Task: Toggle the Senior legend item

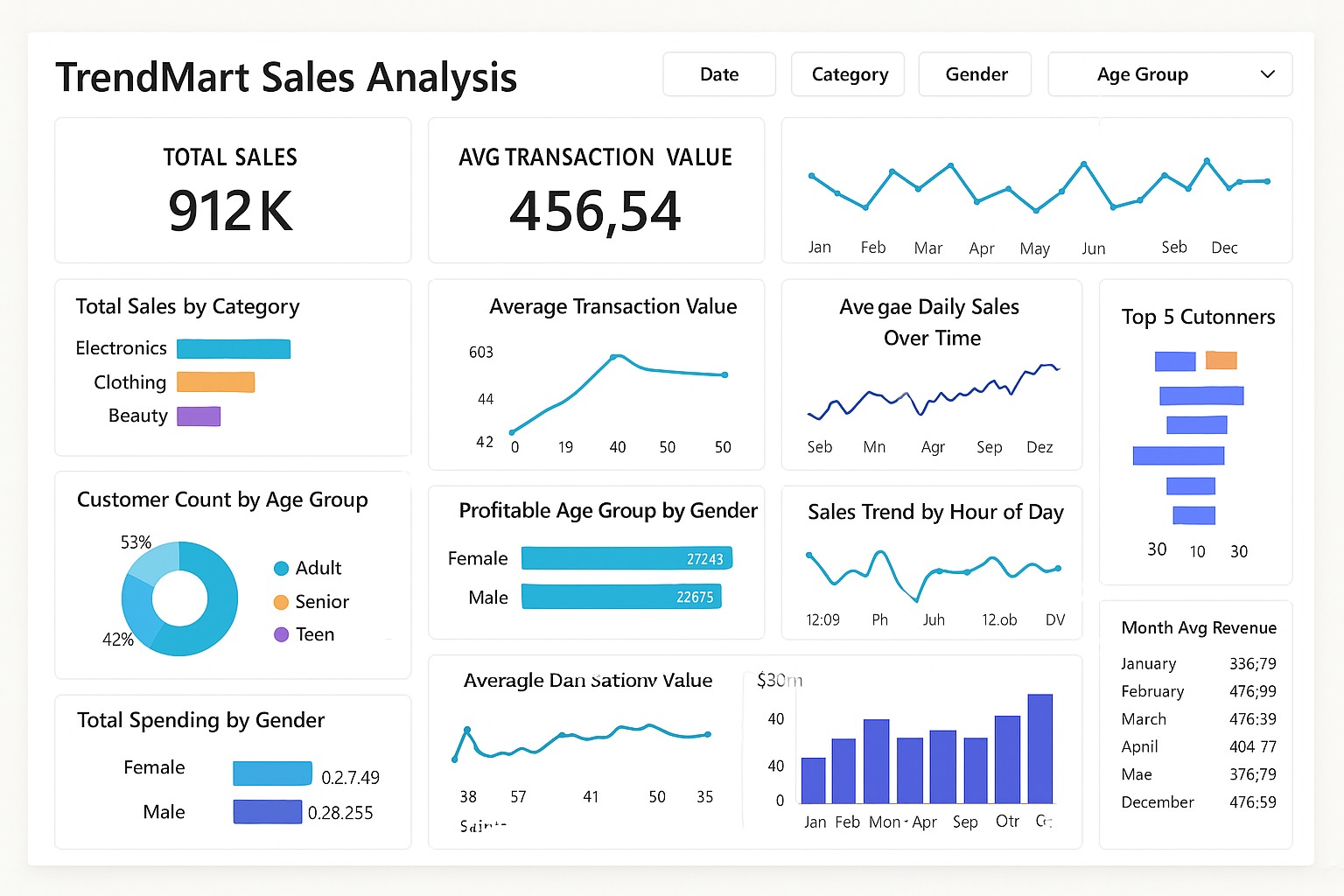Action: coord(312,601)
